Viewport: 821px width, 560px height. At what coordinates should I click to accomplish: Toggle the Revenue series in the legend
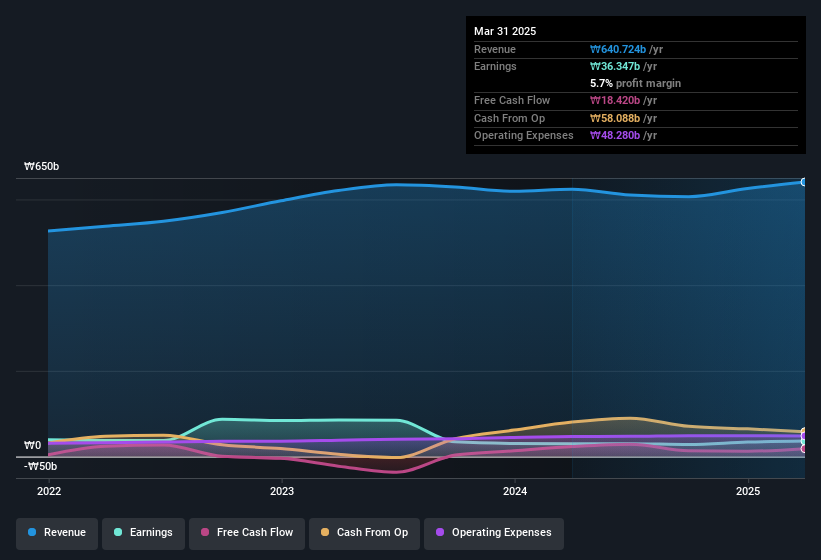click(x=57, y=533)
